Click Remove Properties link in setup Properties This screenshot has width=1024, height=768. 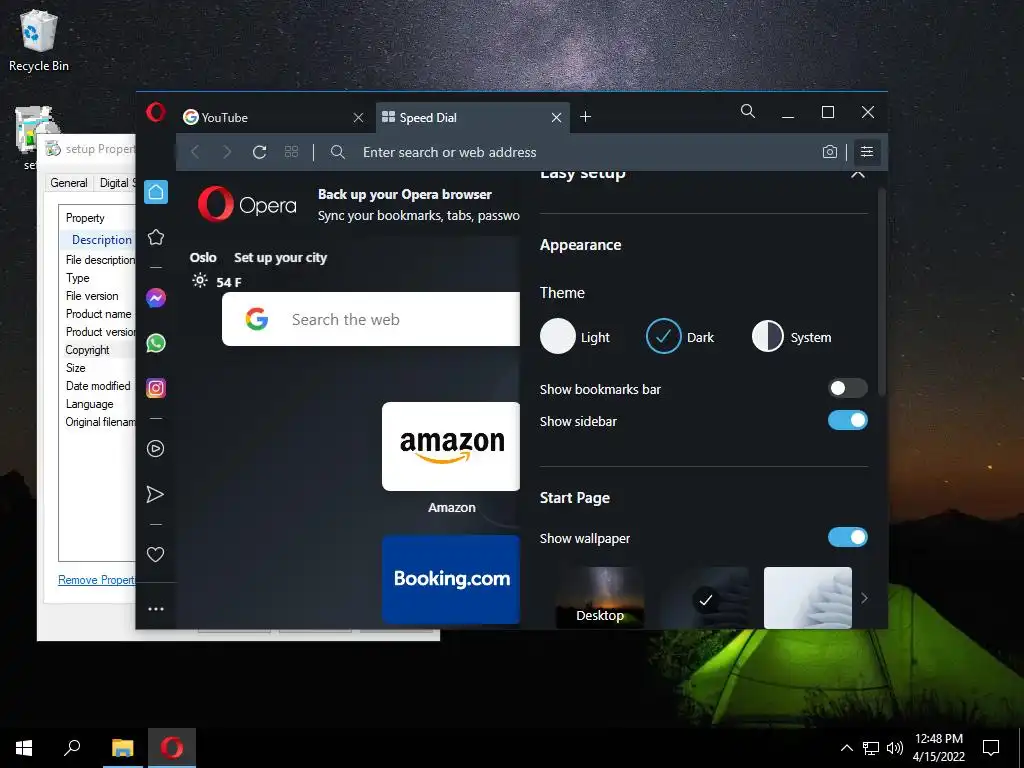tap(97, 580)
